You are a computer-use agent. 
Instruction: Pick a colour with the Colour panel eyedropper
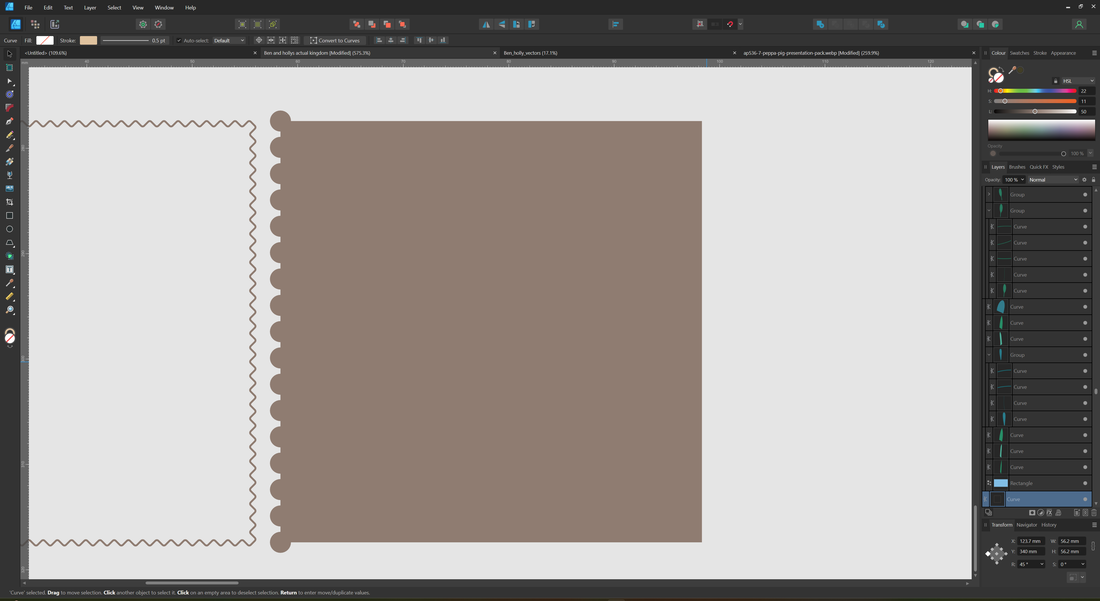pyautogui.click(x=1012, y=70)
